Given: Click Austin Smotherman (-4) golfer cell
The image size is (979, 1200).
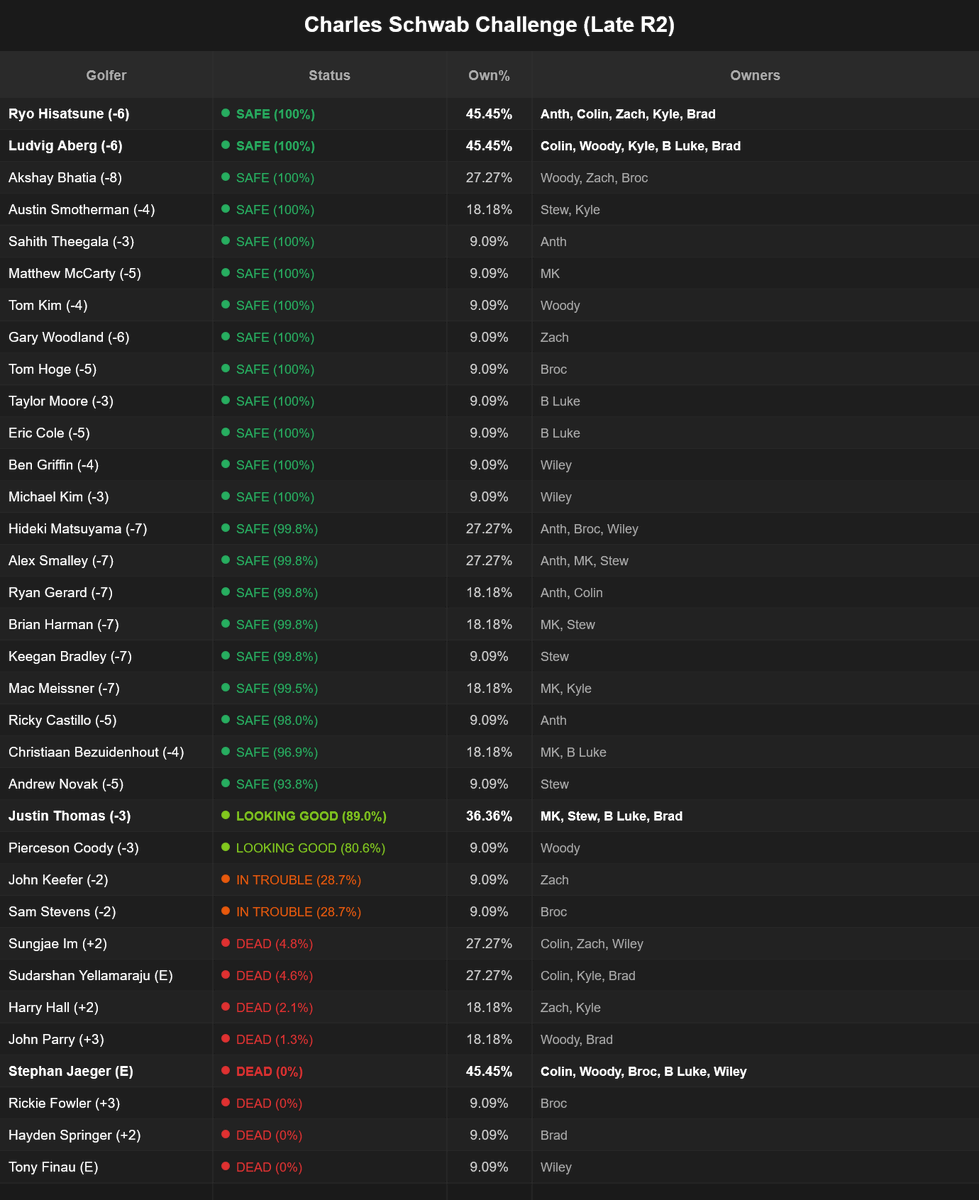Looking at the screenshot, I should tap(106, 210).
